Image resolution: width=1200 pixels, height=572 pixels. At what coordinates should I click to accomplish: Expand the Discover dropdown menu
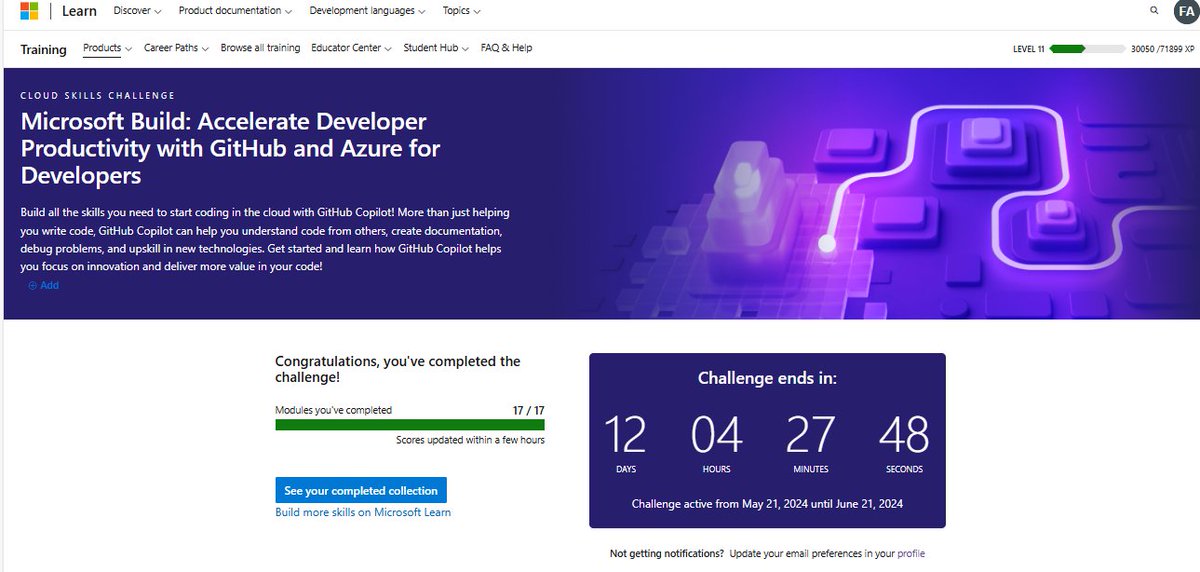138,11
